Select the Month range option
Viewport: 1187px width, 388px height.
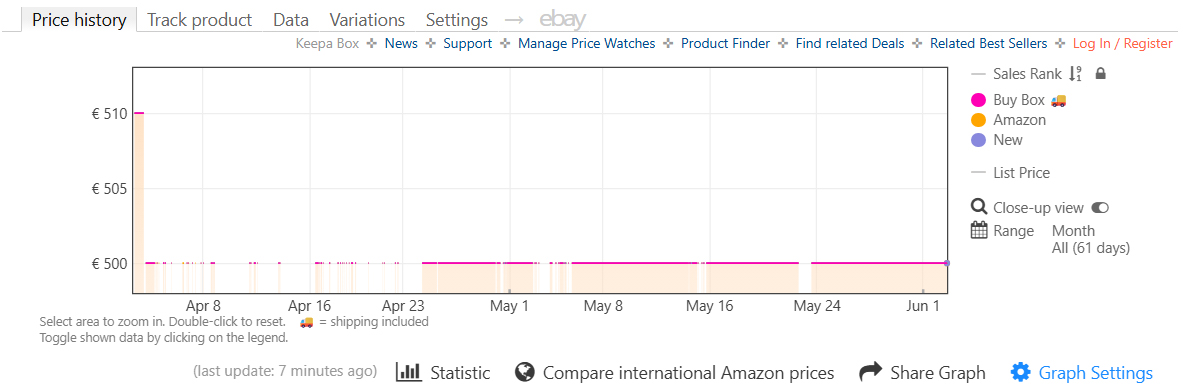1073,231
